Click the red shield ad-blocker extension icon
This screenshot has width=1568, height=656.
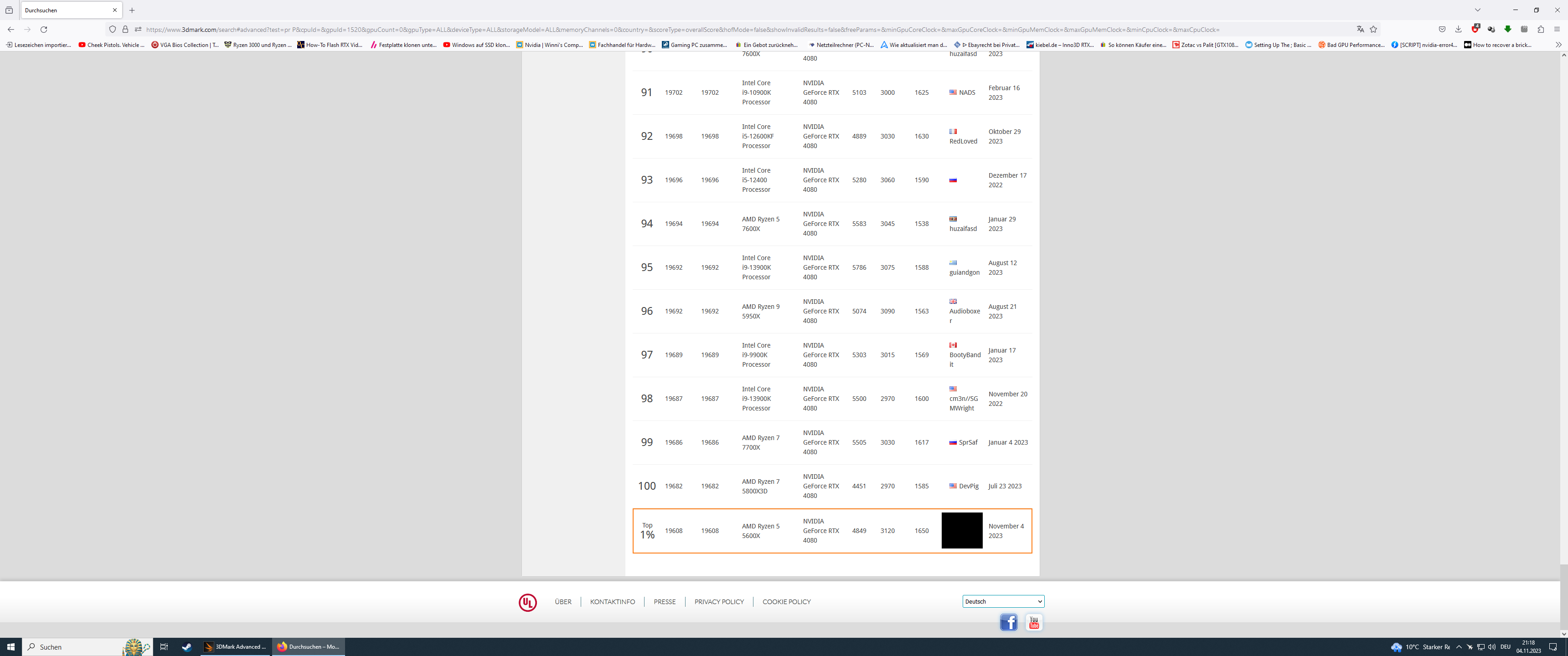[1475, 29]
